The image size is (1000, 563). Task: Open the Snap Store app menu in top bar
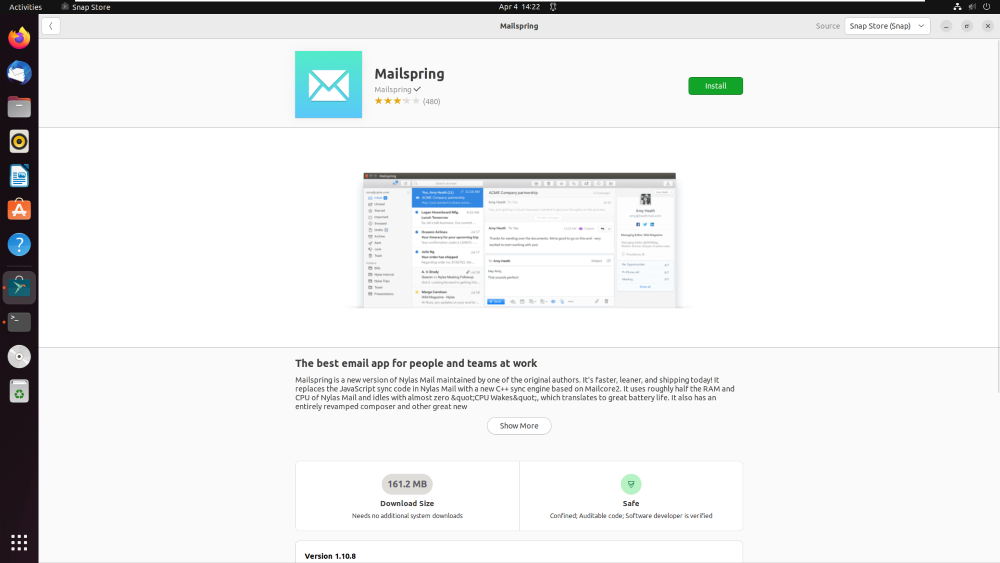point(85,7)
